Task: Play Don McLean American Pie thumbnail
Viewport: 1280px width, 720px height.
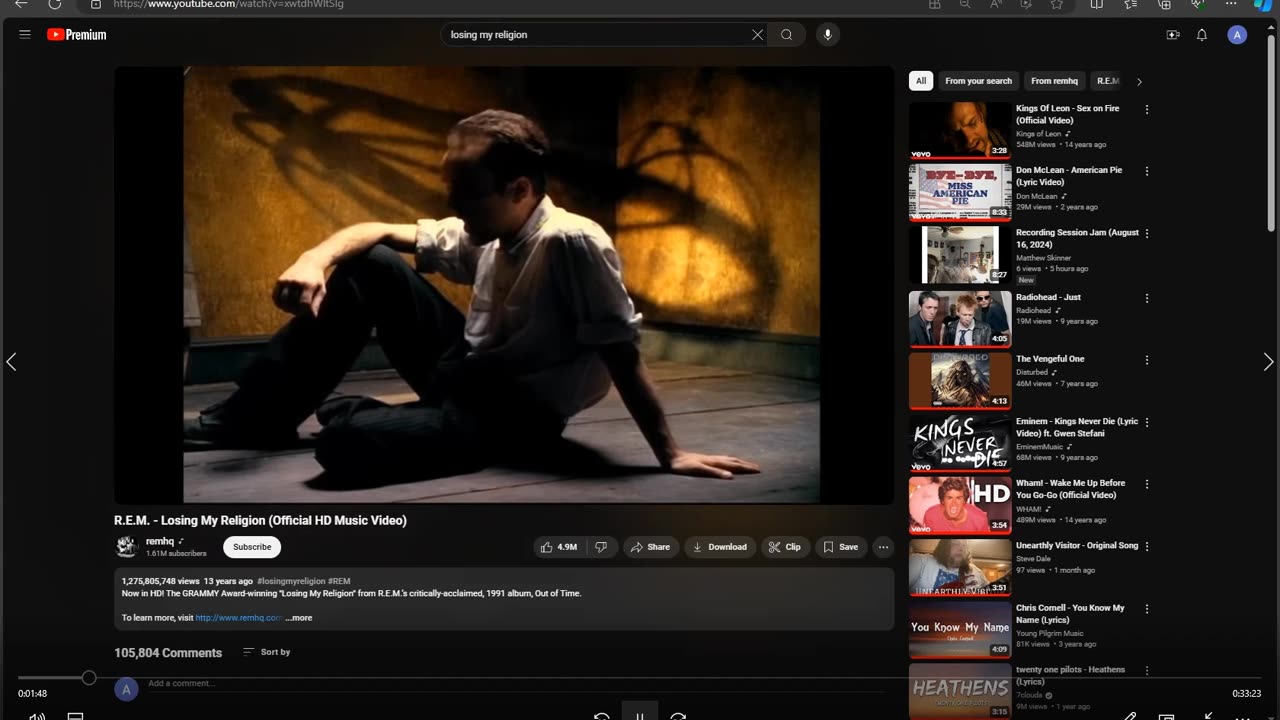Action: pyautogui.click(x=960, y=192)
